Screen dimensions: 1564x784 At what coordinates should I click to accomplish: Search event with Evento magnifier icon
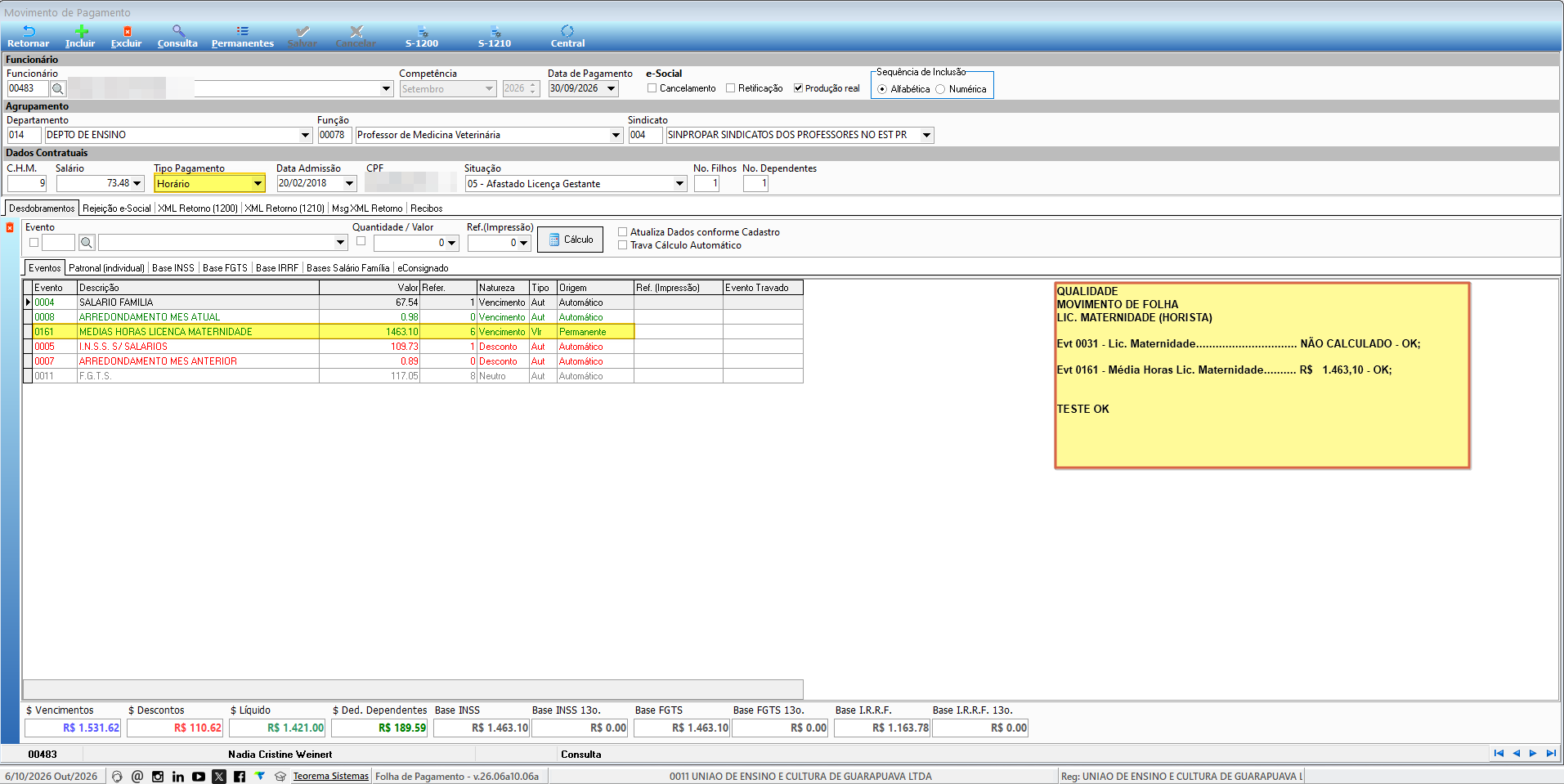click(x=87, y=242)
